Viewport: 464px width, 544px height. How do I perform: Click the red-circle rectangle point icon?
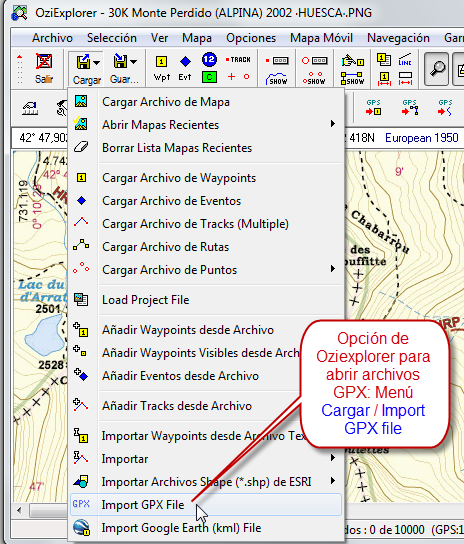point(314,61)
